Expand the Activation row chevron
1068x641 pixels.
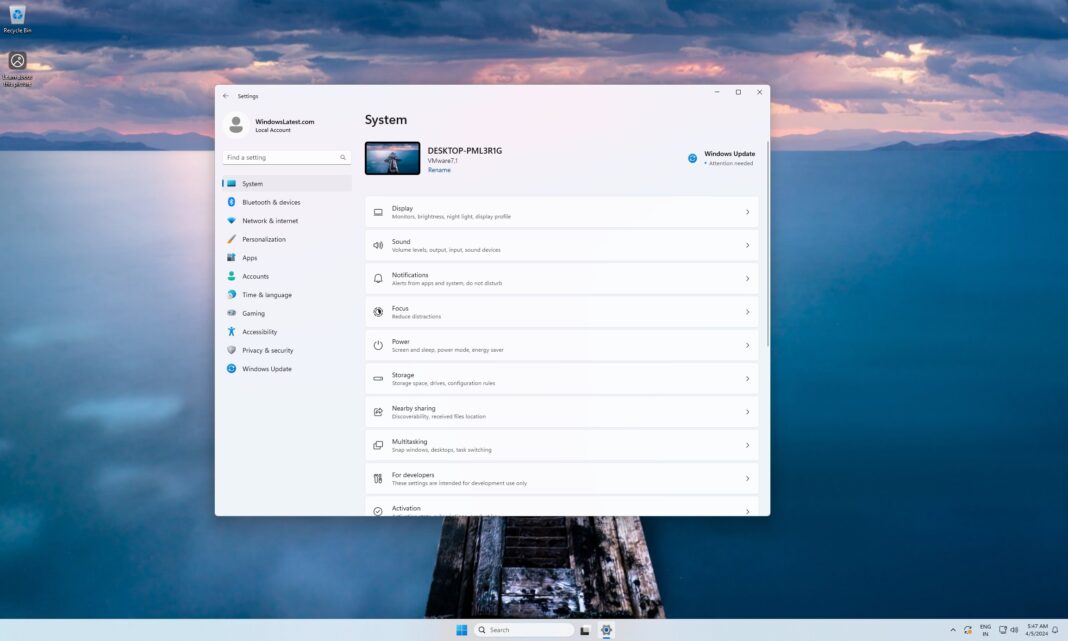tap(747, 510)
